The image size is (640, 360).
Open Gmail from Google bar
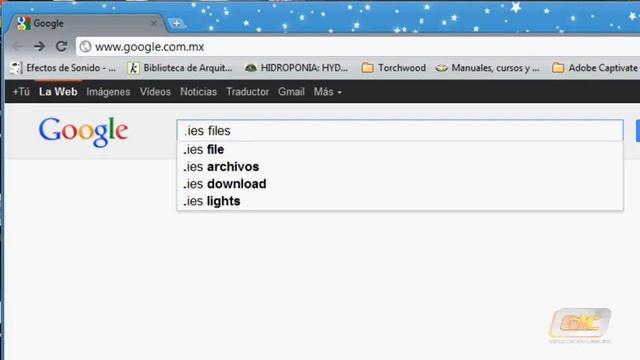291,92
